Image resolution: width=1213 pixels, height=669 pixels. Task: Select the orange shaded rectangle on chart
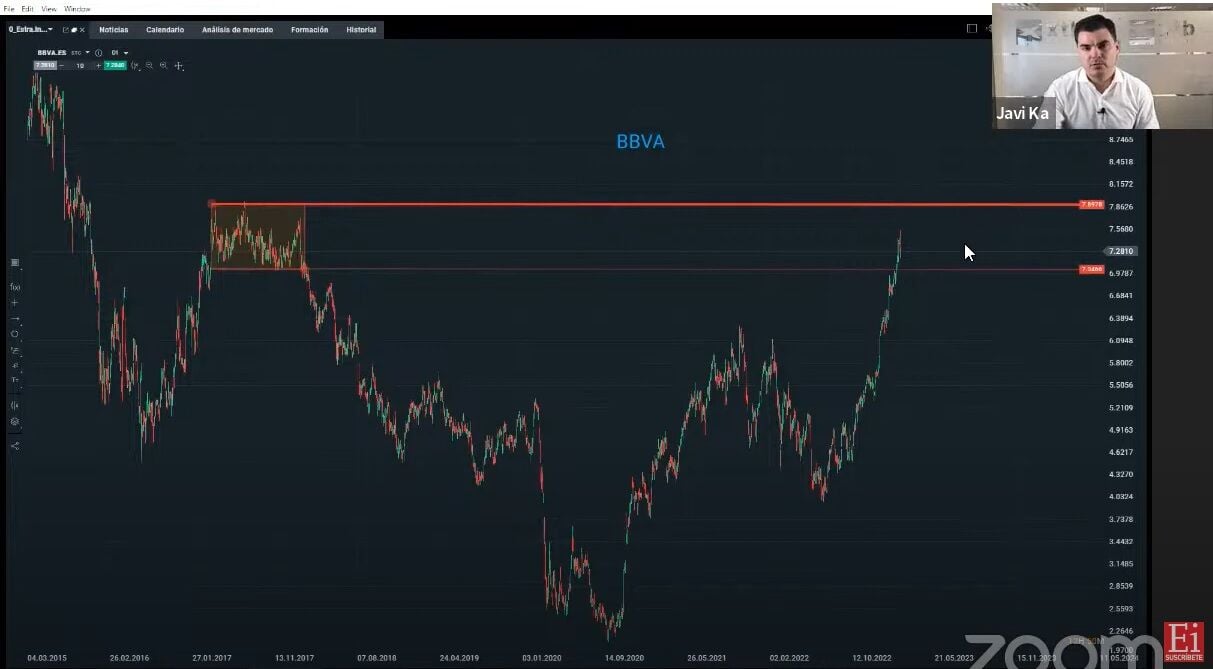click(257, 236)
